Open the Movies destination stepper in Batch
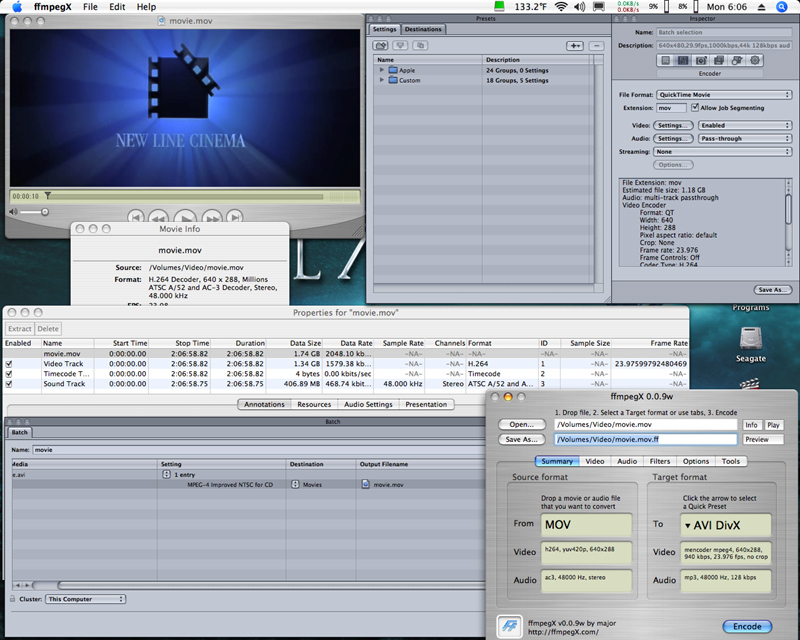This screenshot has height=640, width=800. [295, 484]
